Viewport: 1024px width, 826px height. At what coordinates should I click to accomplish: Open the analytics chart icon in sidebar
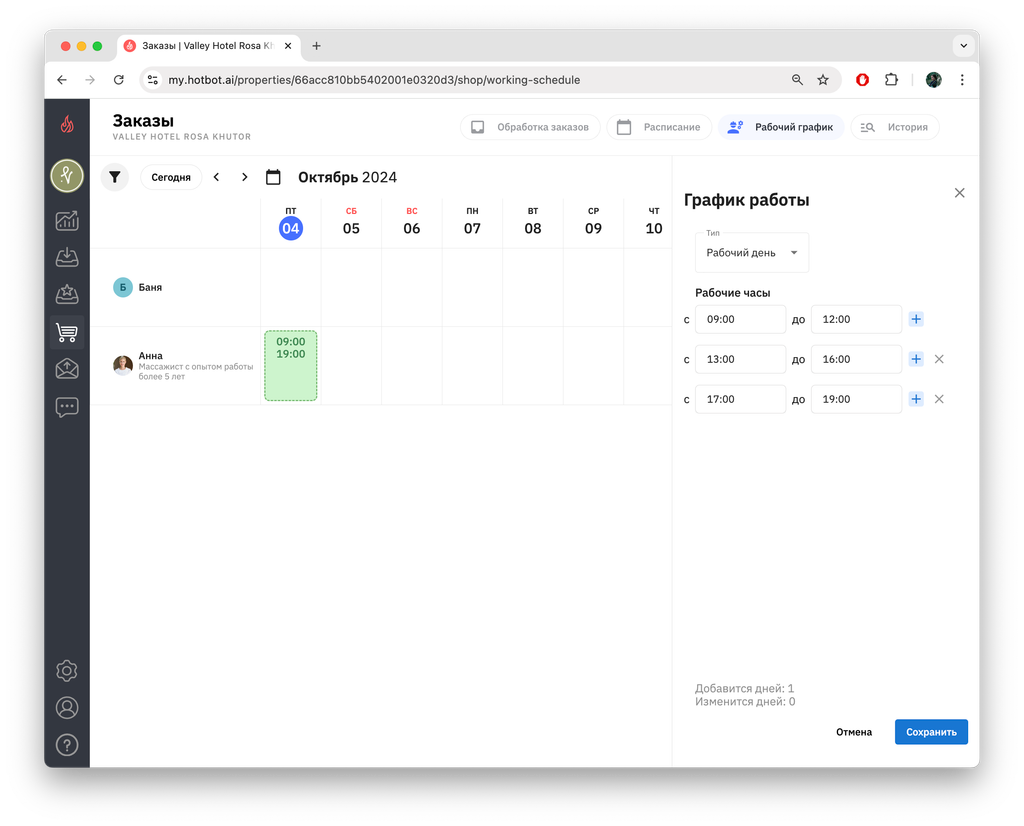coord(67,221)
